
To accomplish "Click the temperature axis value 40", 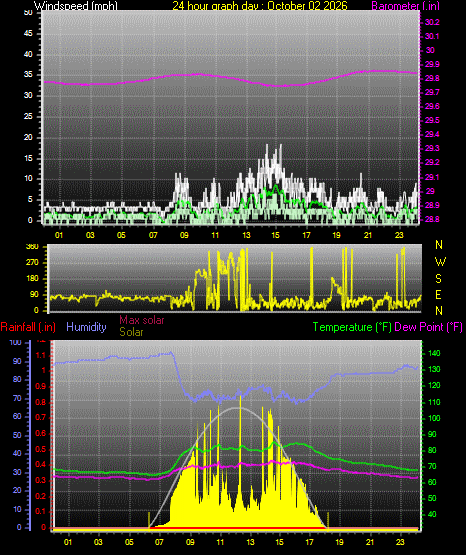I will (x=432, y=514).
